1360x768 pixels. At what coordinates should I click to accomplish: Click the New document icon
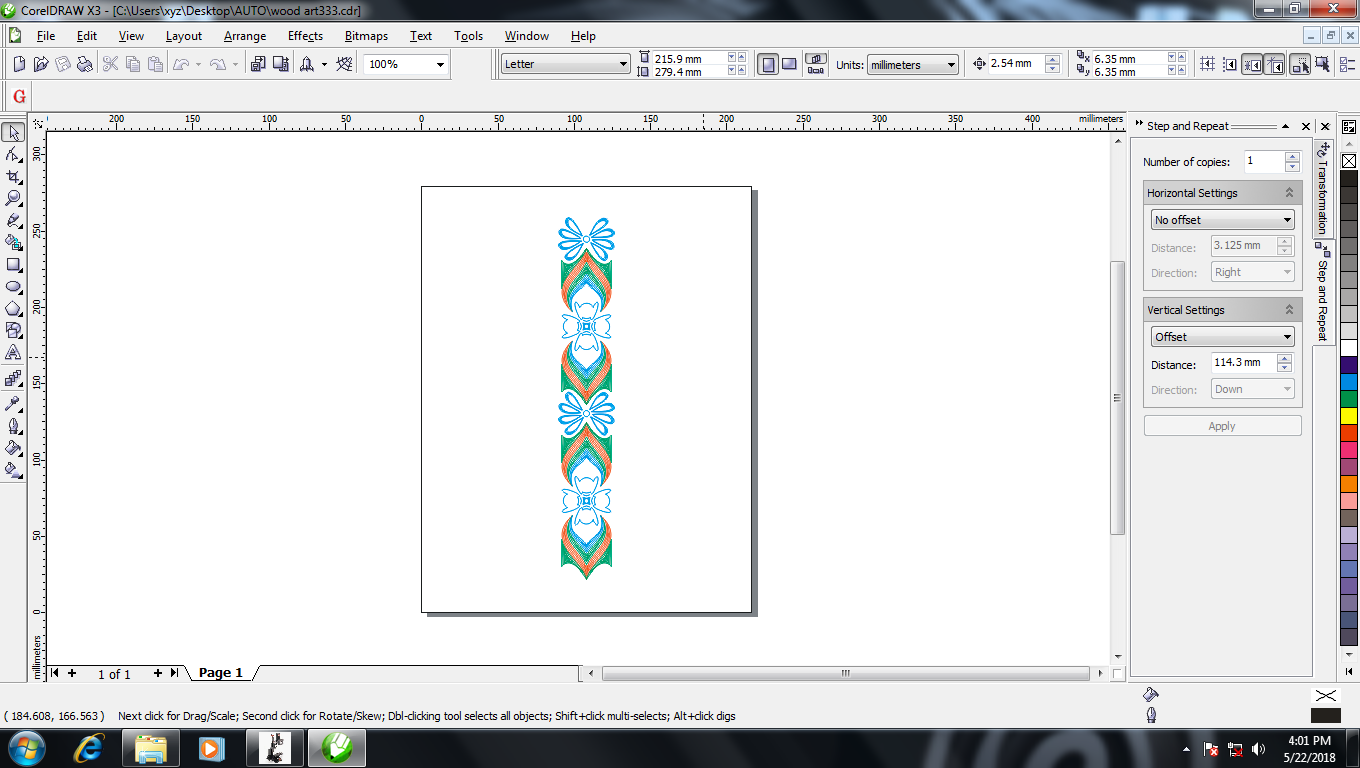point(19,64)
